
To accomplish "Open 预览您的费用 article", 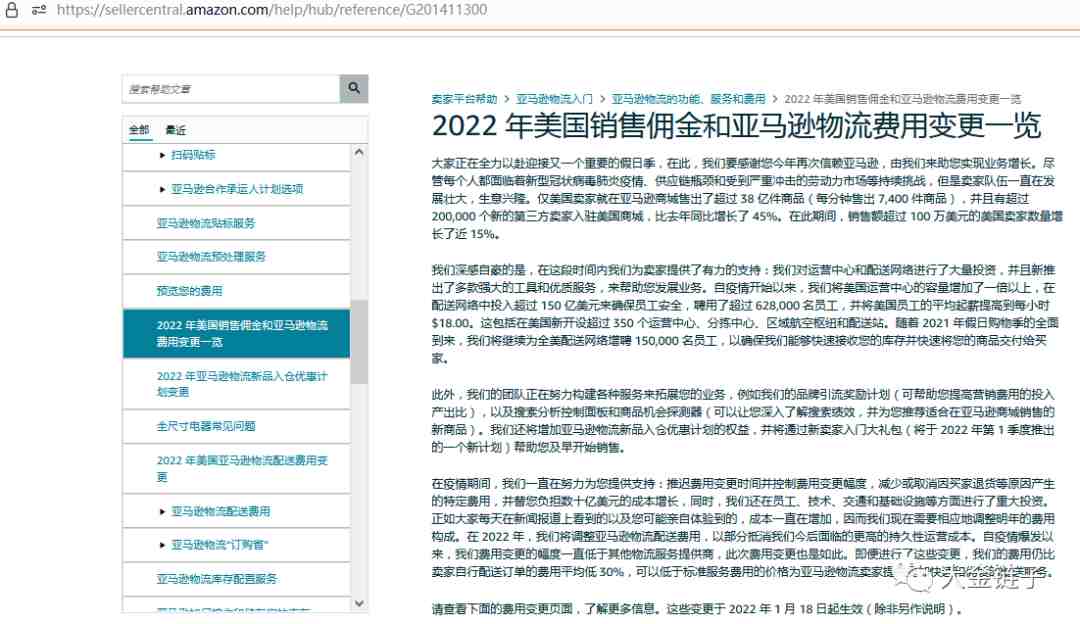I will click(189, 291).
